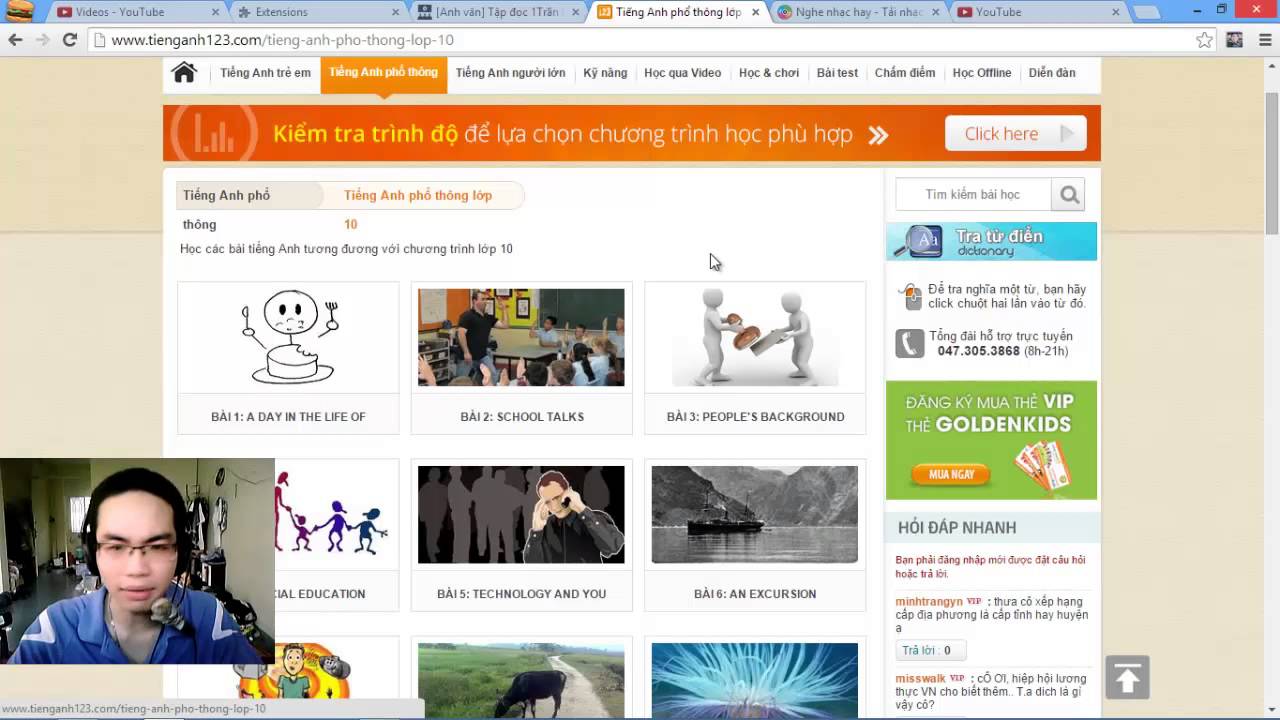Open user minhtrangyn's profile link
The width and height of the screenshot is (1280, 720).
(x=929, y=602)
